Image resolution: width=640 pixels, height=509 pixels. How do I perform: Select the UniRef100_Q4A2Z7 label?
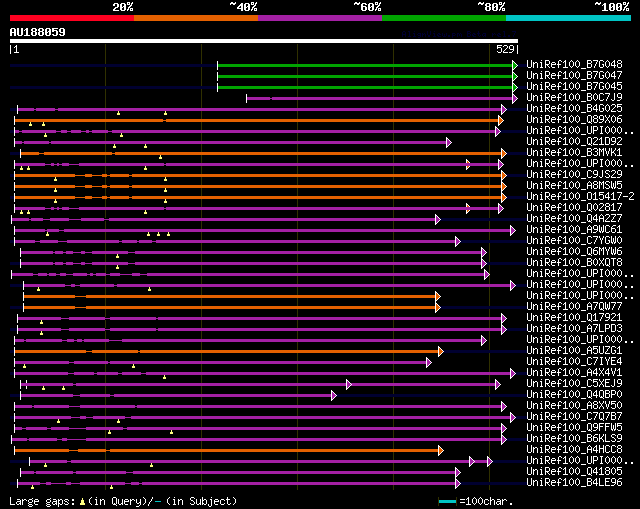click(x=574, y=219)
